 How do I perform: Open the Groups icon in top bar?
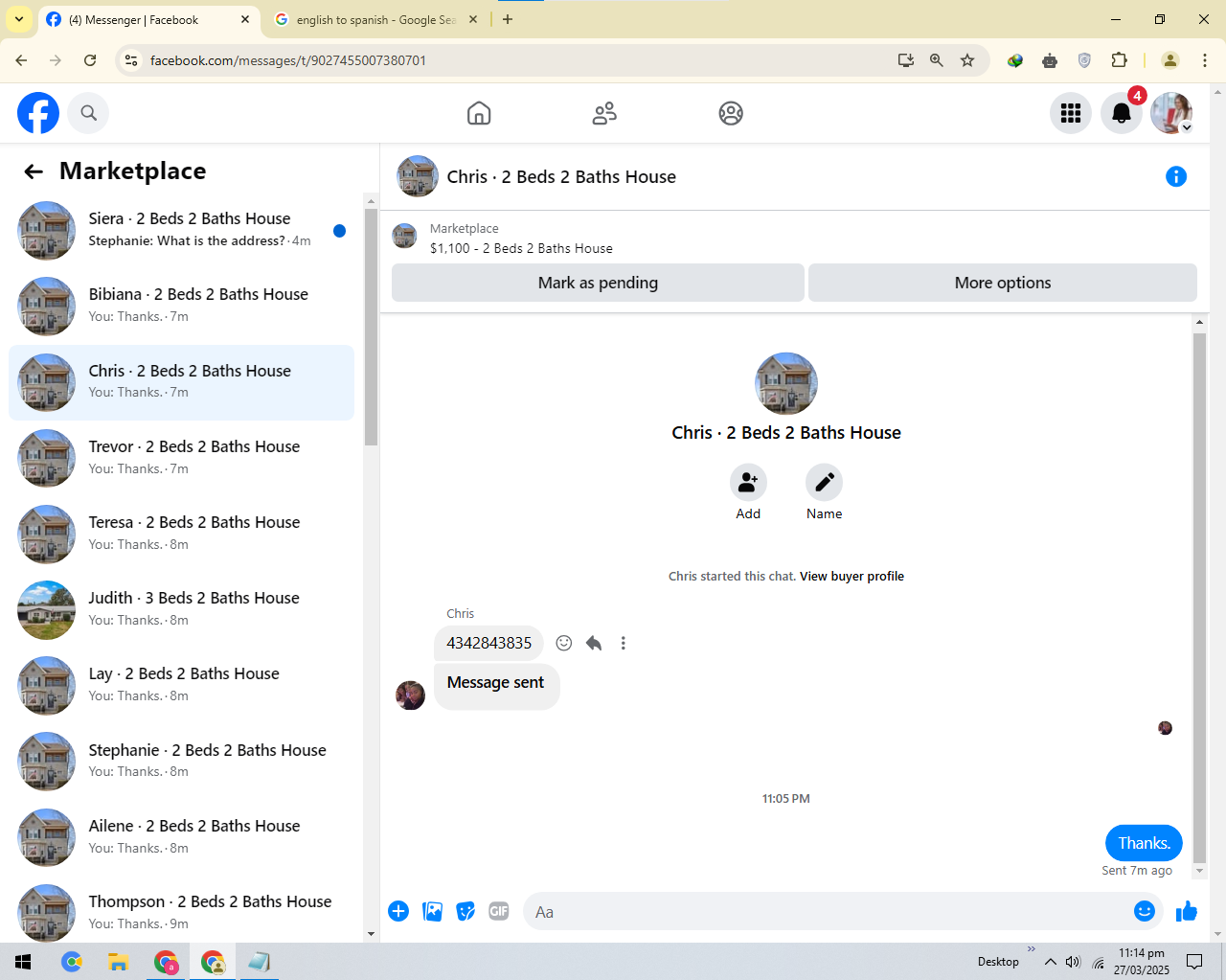pyautogui.click(x=731, y=113)
